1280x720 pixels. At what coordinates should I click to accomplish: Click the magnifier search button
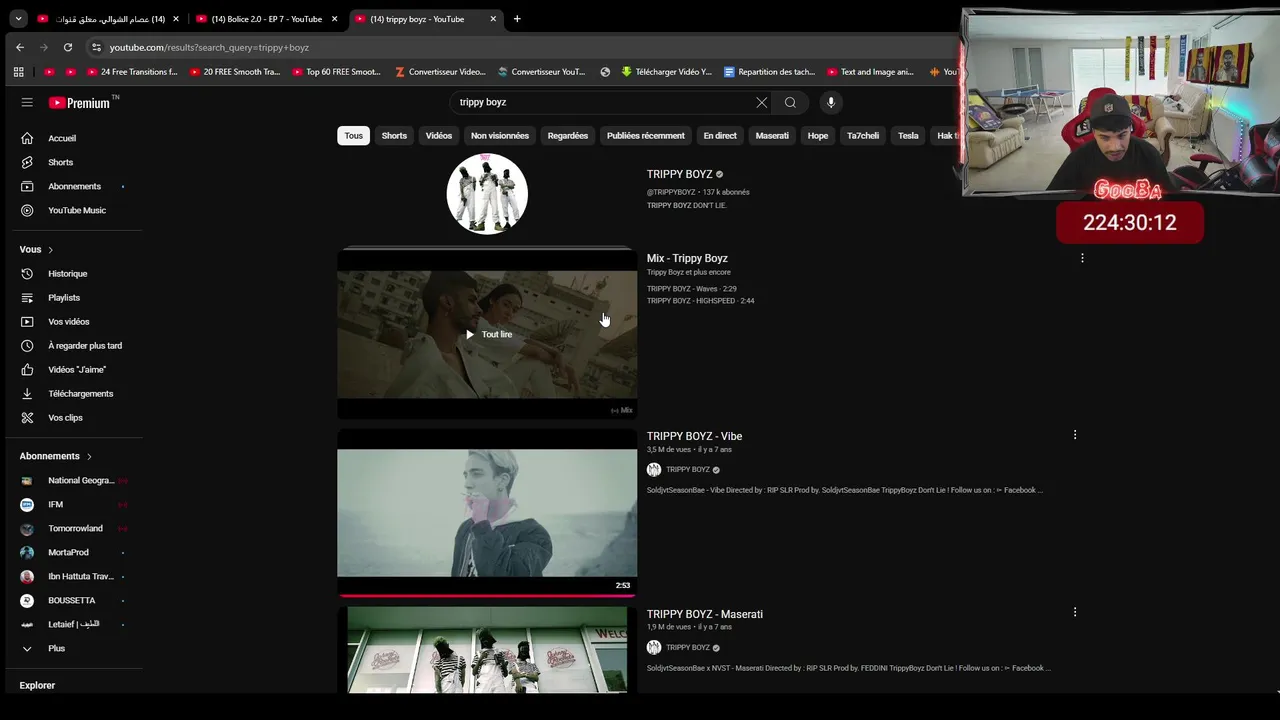(x=790, y=102)
